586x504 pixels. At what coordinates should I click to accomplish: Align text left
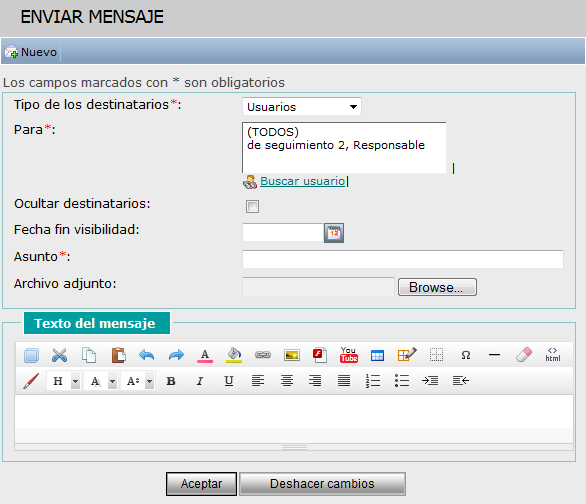(258, 381)
